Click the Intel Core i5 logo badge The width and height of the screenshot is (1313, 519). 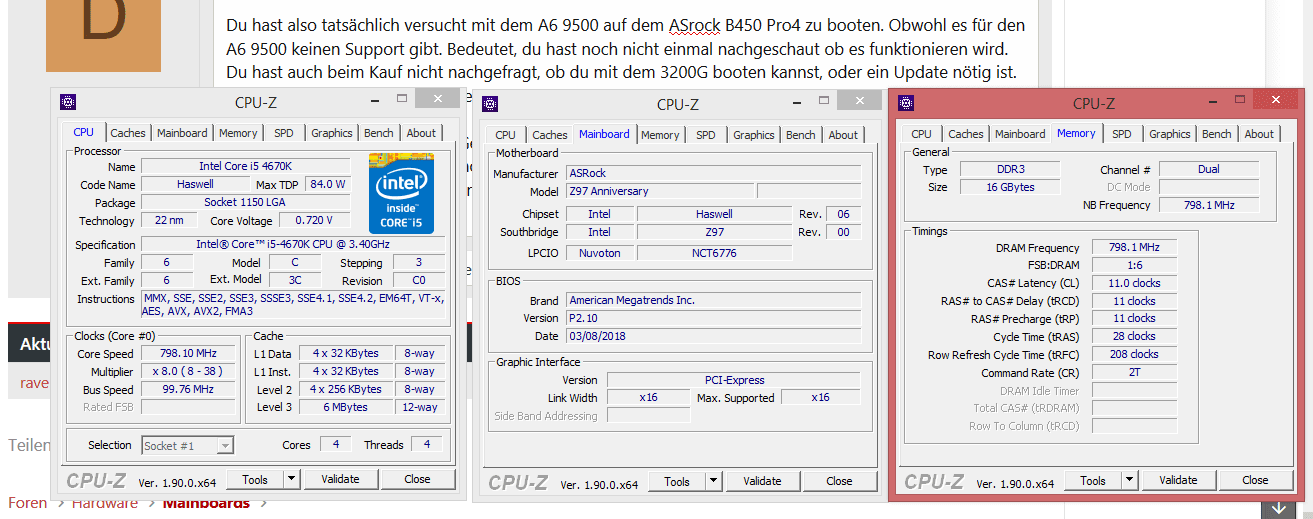coord(401,193)
